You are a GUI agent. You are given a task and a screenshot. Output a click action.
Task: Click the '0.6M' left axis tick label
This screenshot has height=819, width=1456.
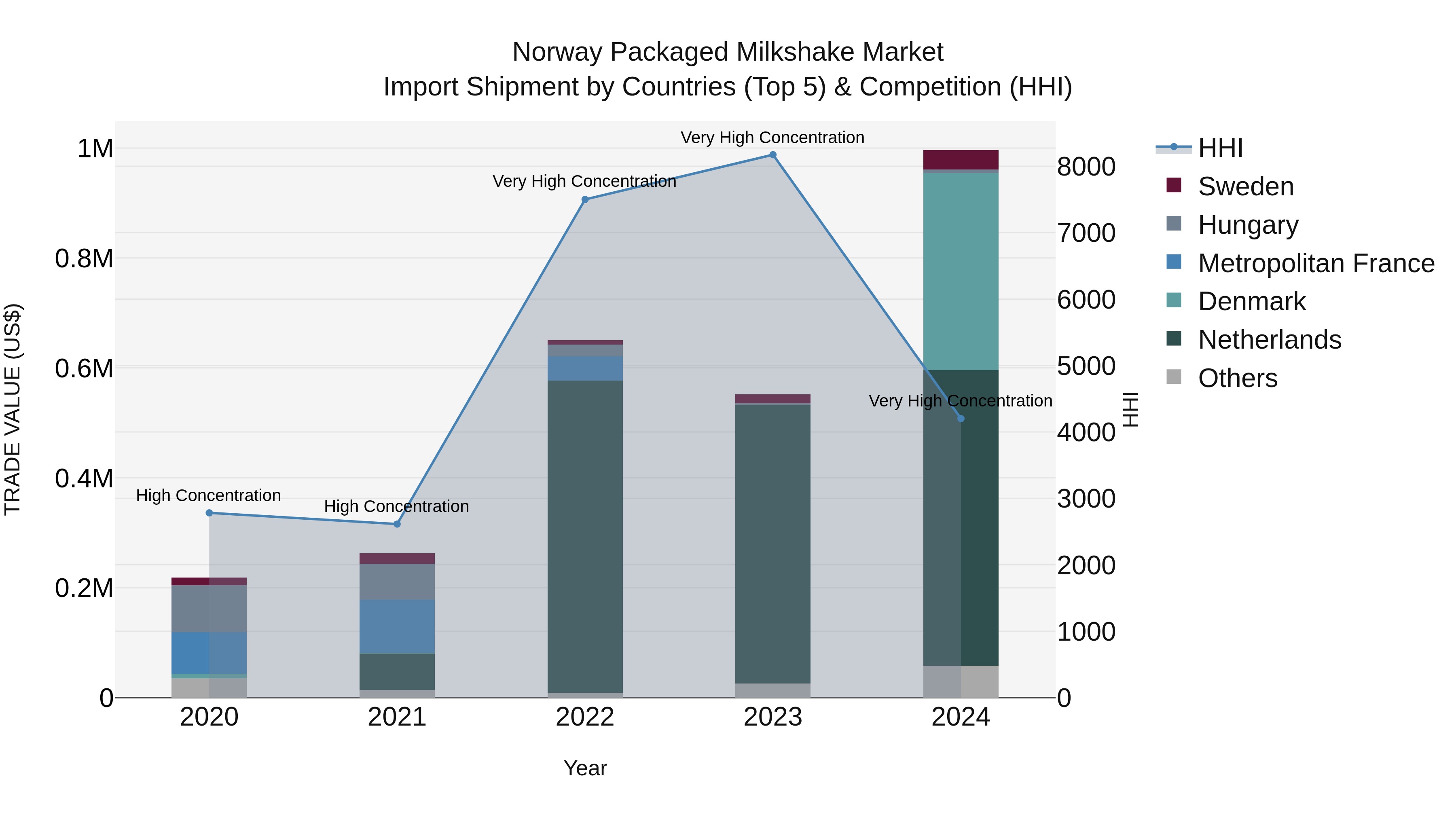(x=84, y=368)
